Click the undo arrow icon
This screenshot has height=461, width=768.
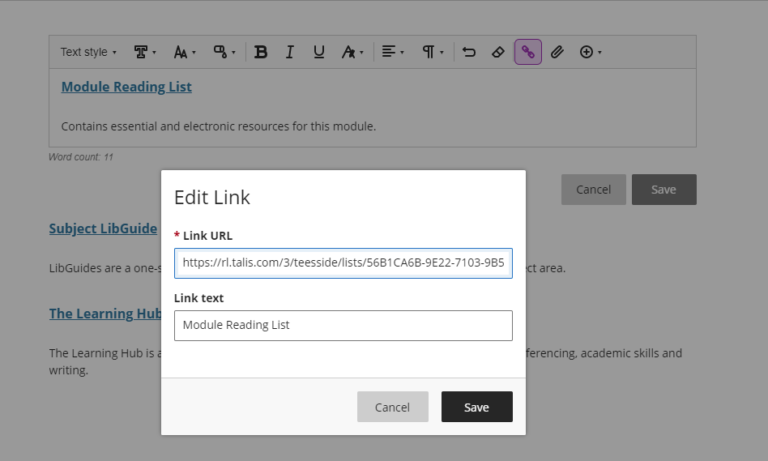coord(469,52)
